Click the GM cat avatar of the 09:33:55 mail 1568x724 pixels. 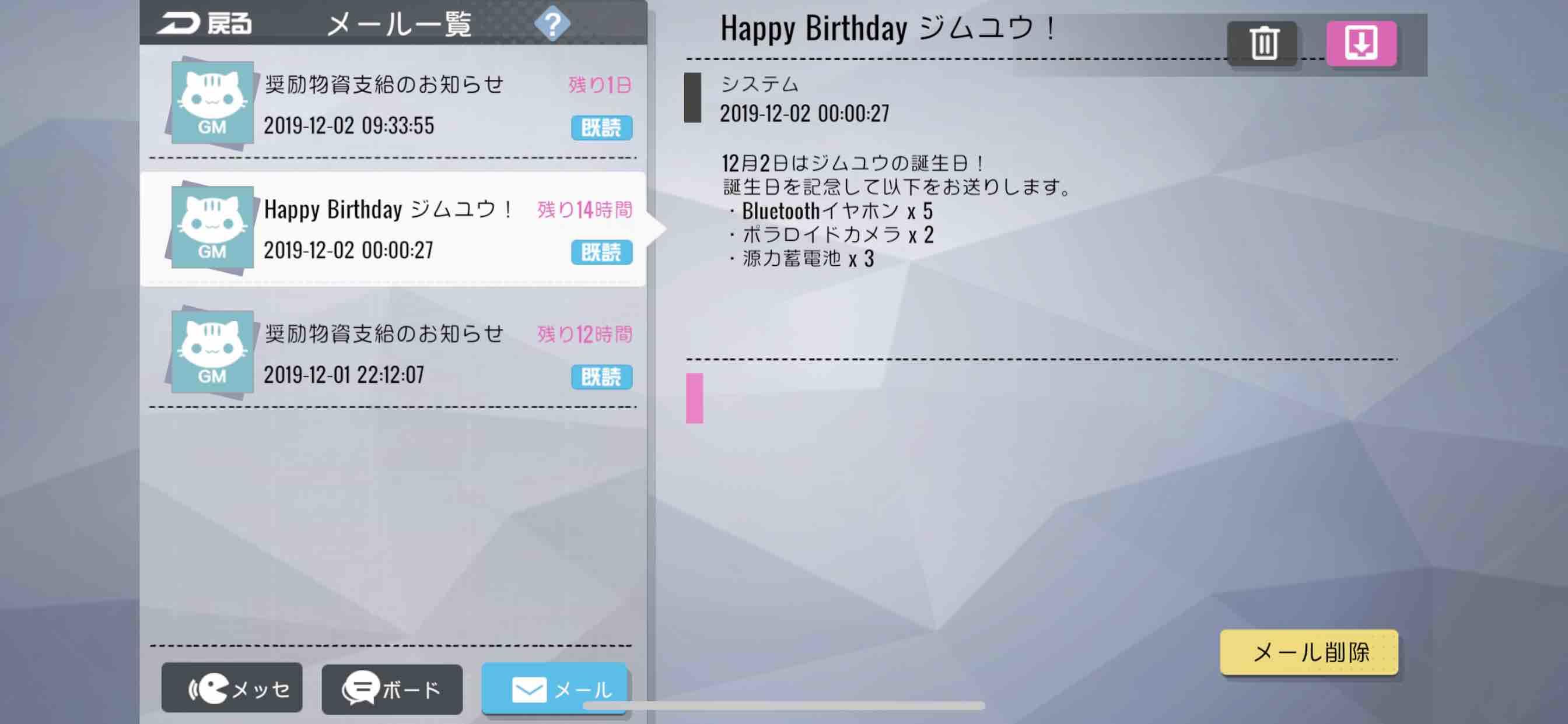click(211, 103)
